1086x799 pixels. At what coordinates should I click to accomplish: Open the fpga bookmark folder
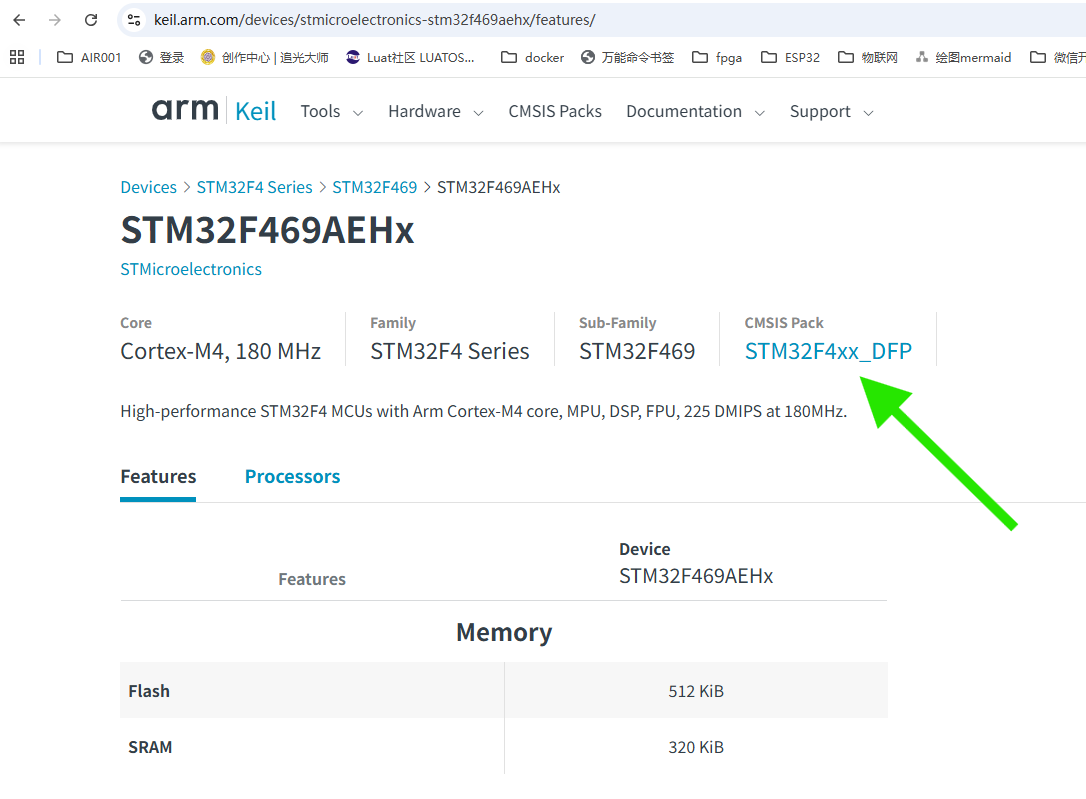[717, 57]
